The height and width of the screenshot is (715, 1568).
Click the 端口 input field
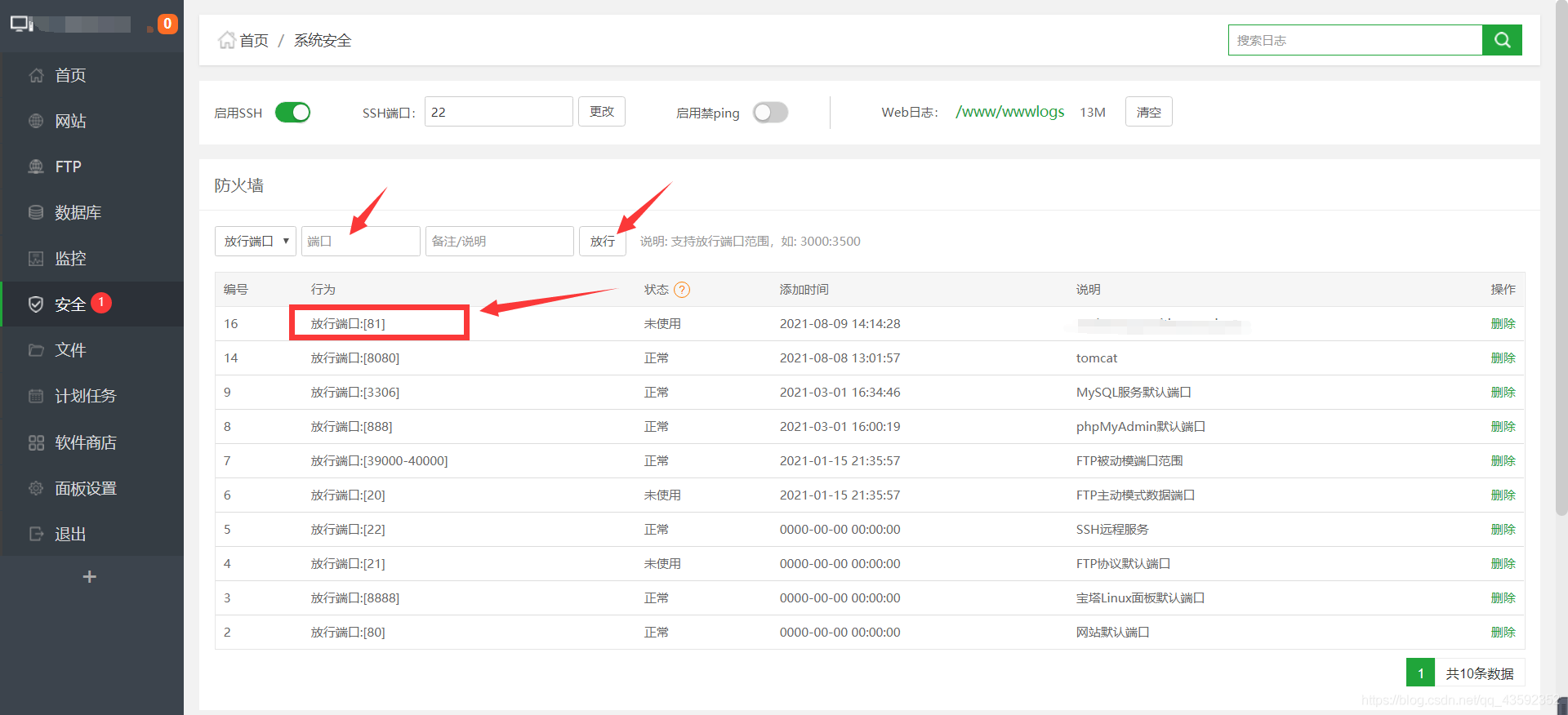pyautogui.click(x=360, y=241)
